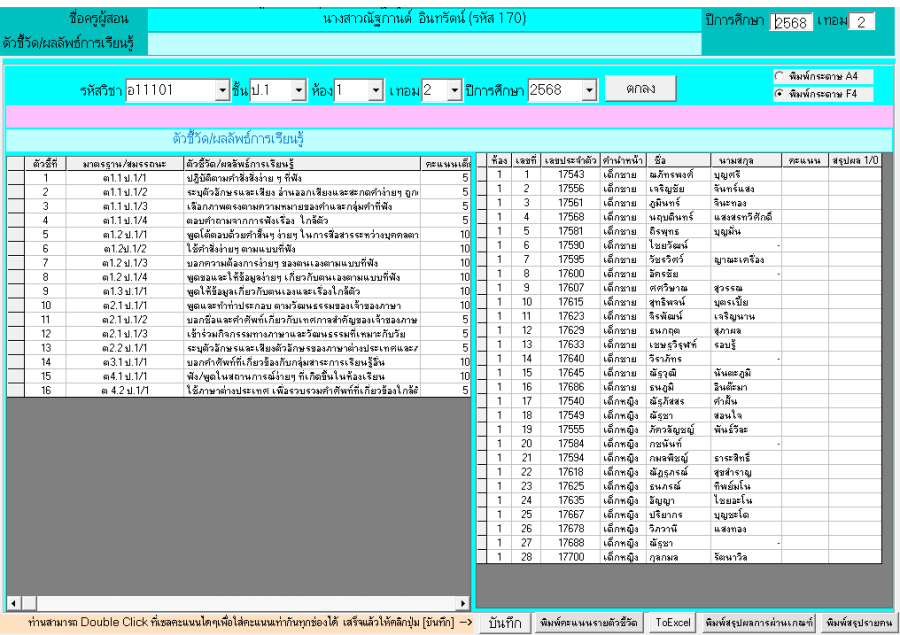Click score cell for student 17543
Screen dimensions: 900x635
coord(803,174)
